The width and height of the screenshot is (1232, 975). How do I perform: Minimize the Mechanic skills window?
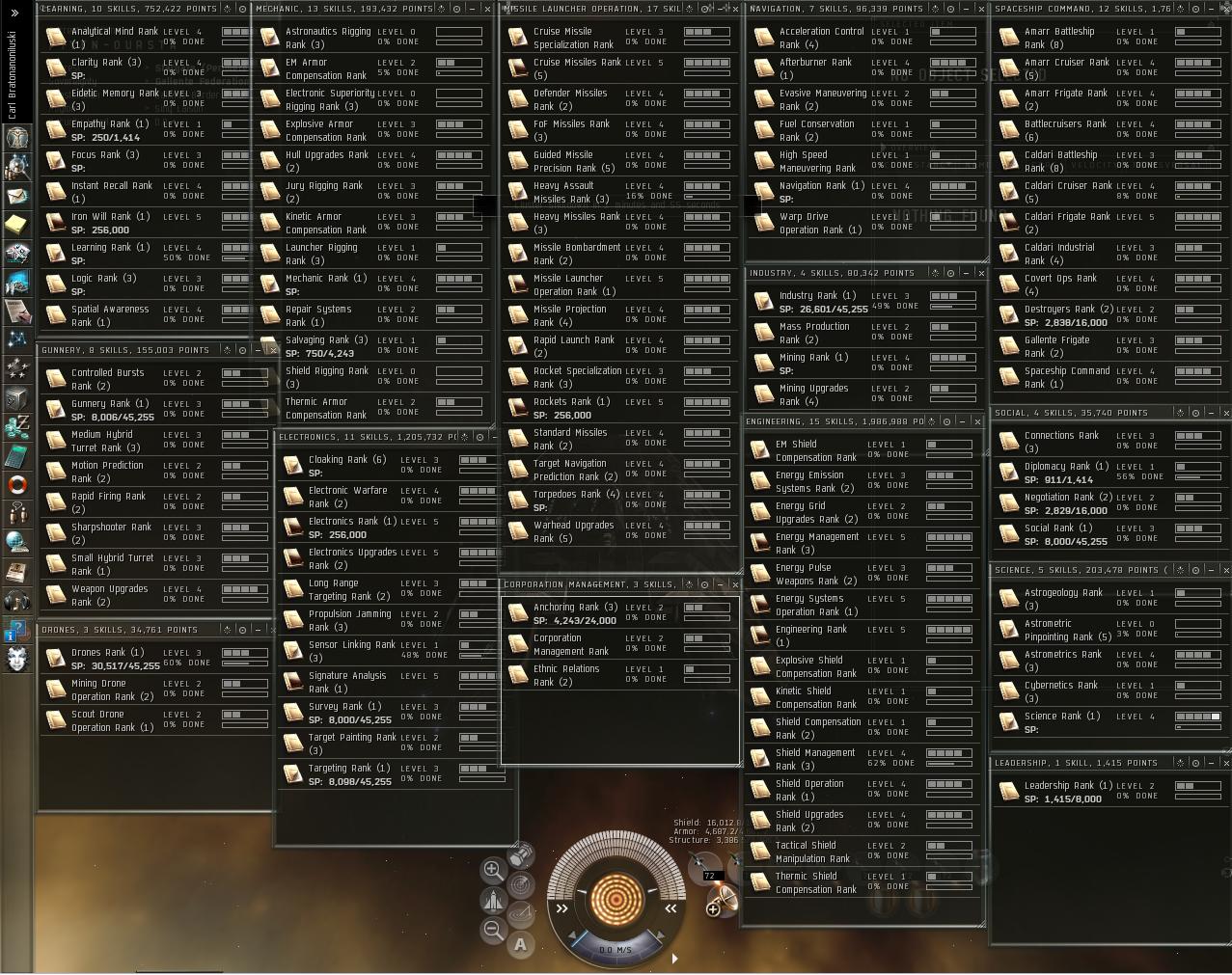pyautogui.click(x=473, y=8)
